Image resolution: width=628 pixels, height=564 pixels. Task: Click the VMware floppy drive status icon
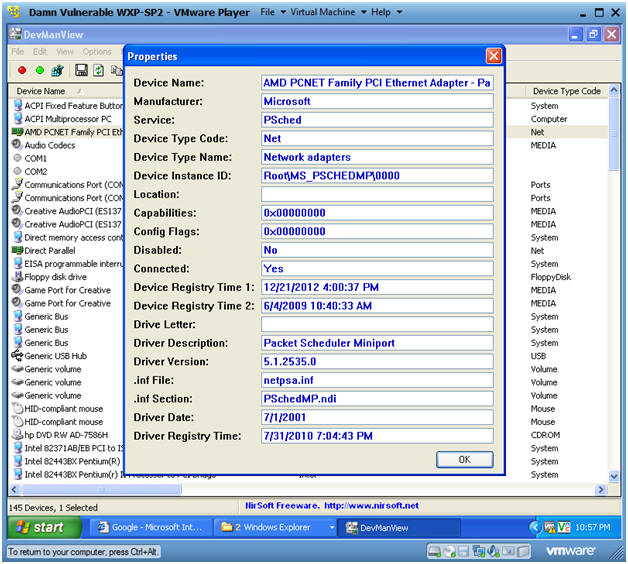coord(463,552)
